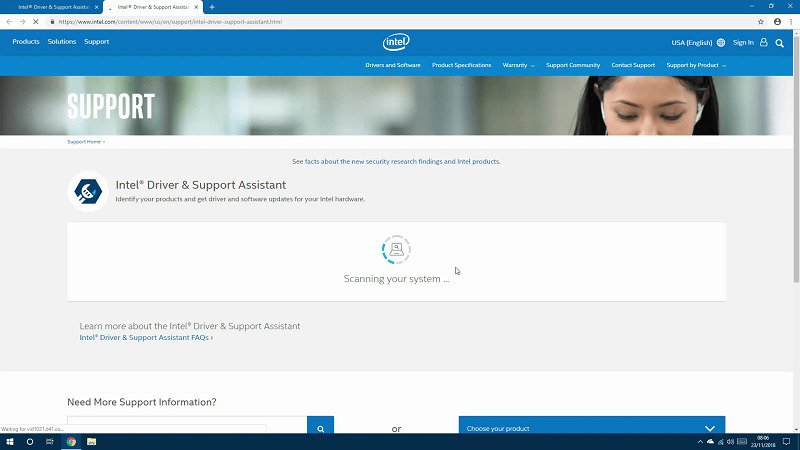This screenshot has width=800, height=450.
Task: Stop loading the page
Action: coord(37,21)
